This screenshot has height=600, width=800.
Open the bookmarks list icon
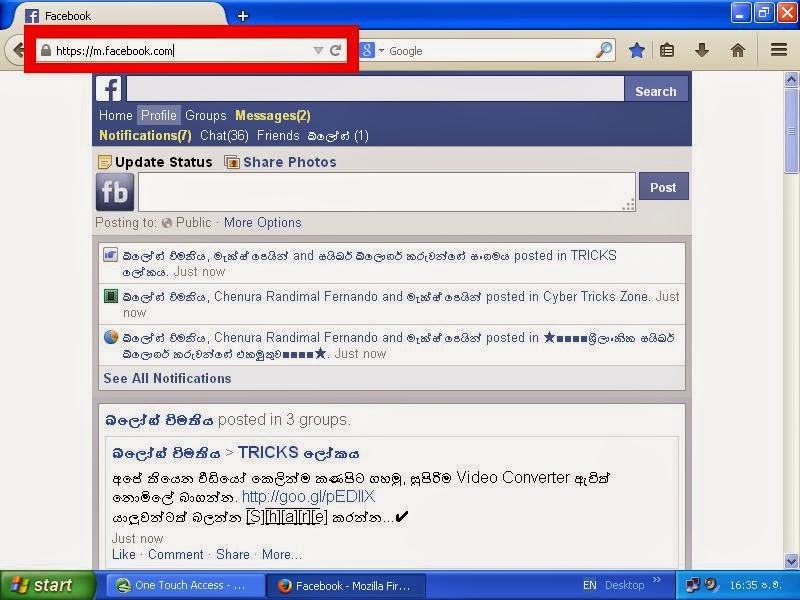click(667, 50)
